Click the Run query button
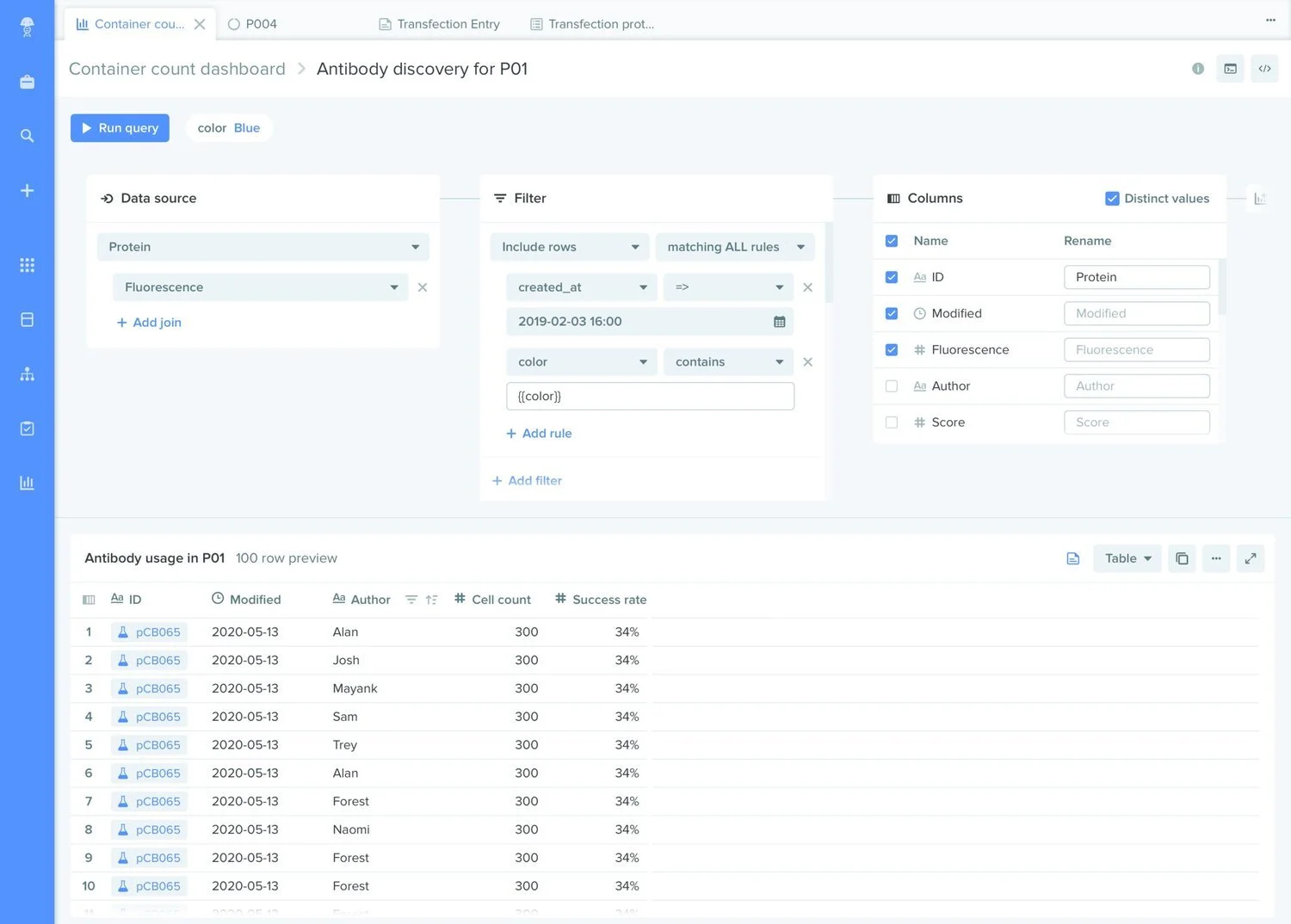 point(120,128)
